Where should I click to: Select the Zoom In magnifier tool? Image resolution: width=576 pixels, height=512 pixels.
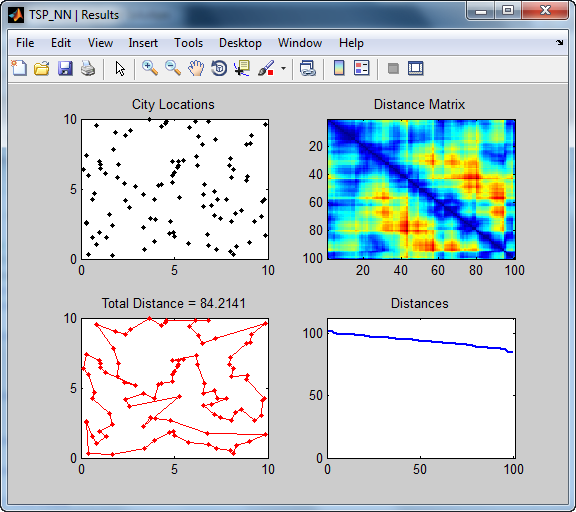click(150, 68)
